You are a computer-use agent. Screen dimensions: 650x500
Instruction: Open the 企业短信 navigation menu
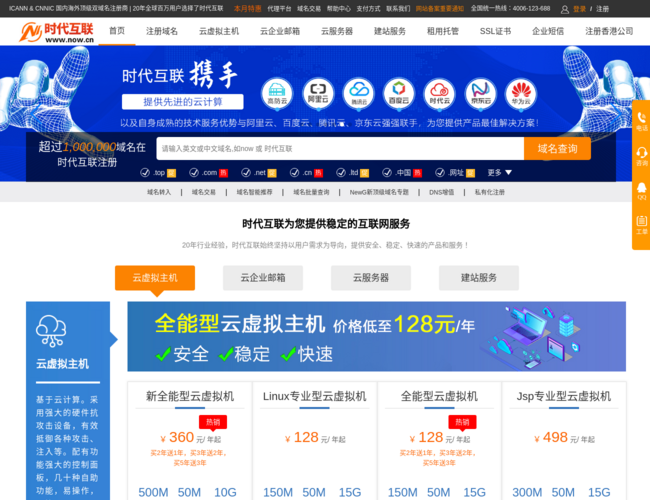click(548, 31)
